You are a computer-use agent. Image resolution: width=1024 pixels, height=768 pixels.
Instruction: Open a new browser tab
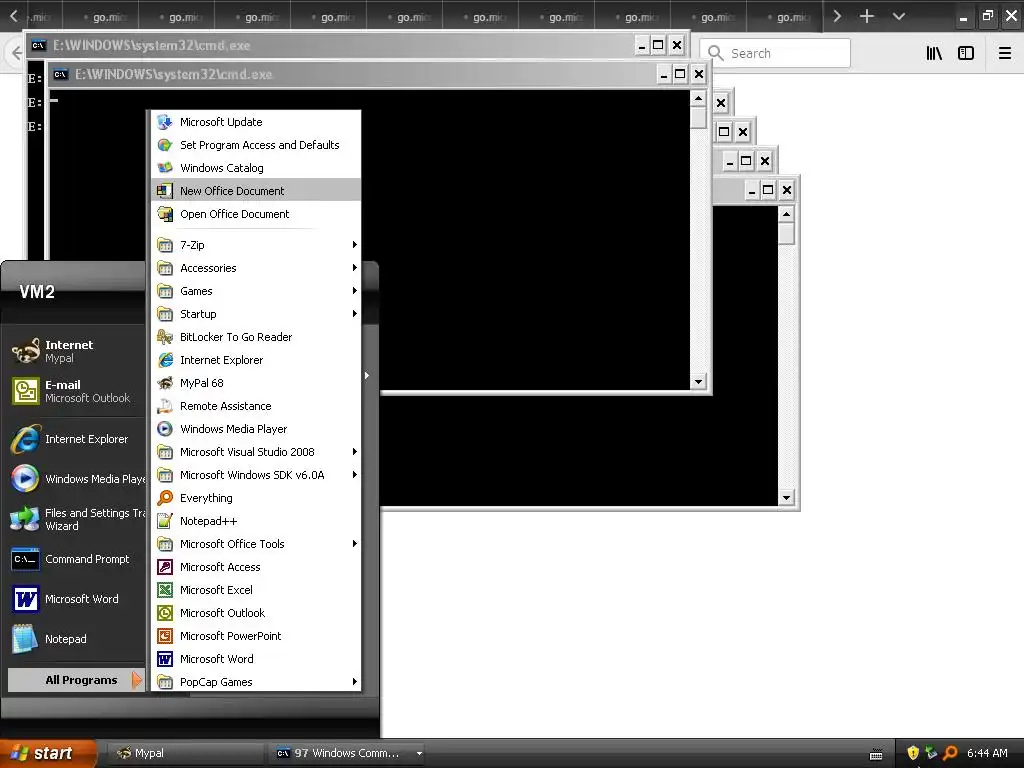click(x=867, y=16)
